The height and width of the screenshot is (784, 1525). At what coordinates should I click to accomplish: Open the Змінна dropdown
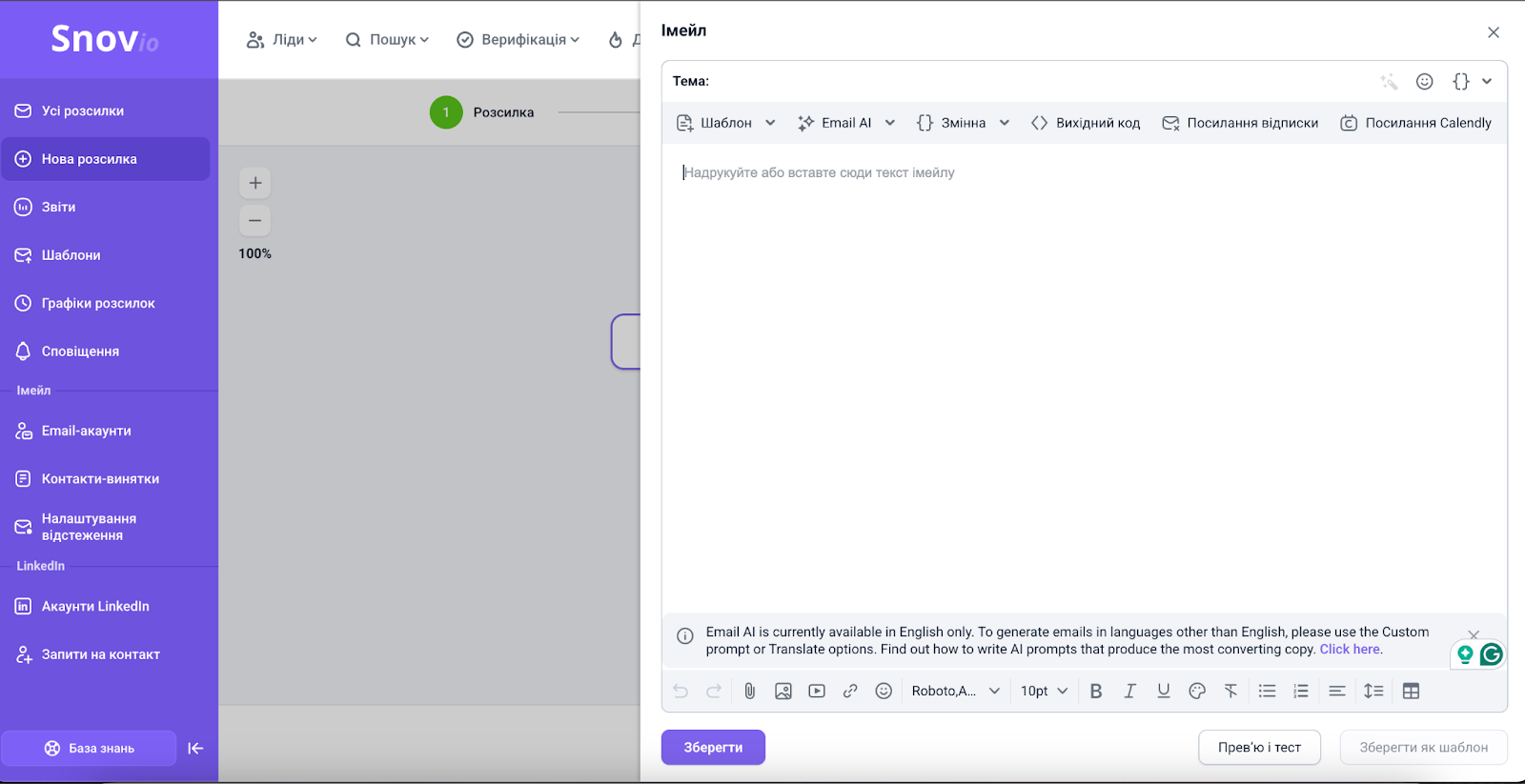[963, 123]
